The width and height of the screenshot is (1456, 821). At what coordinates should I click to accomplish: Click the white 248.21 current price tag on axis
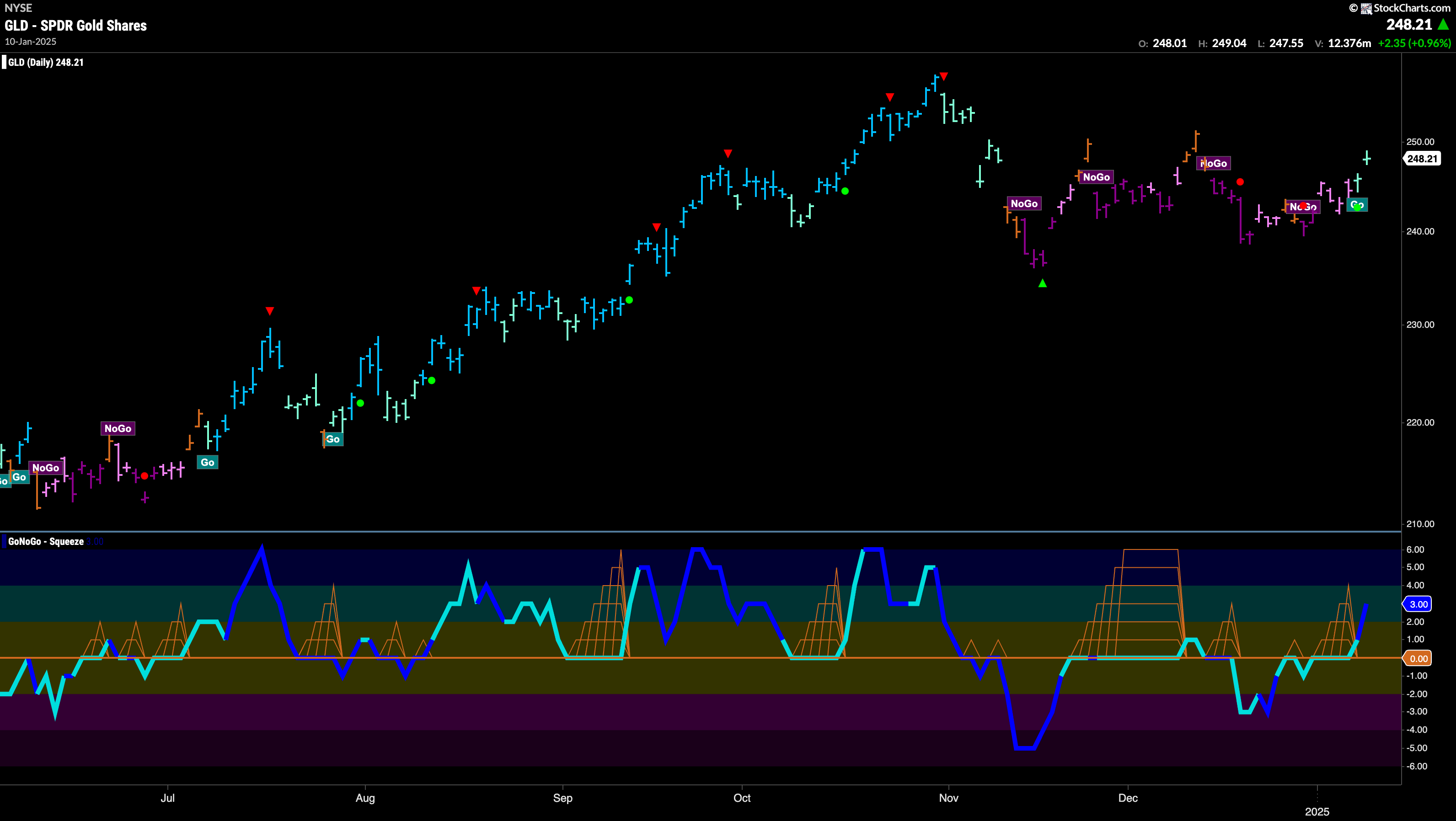coord(1422,159)
